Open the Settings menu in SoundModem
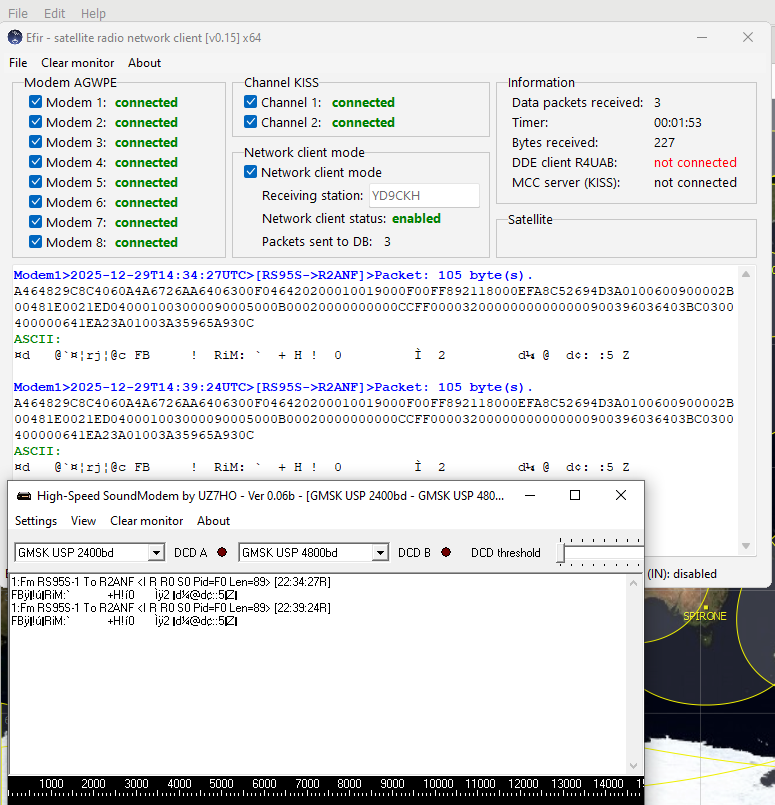775x805 pixels. 36,521
